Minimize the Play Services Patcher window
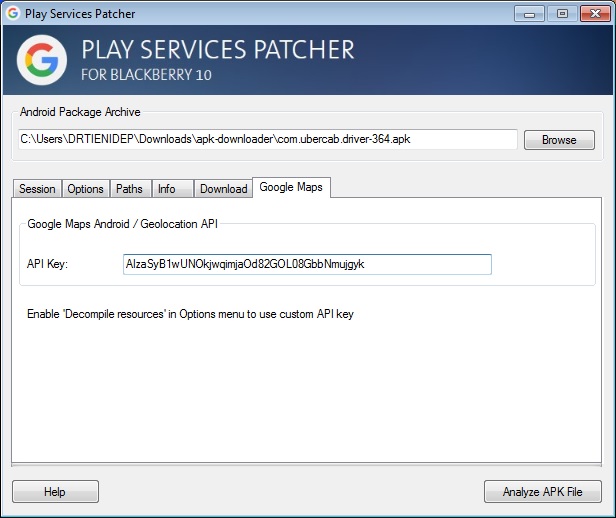Viewport: 616px width, 518px height. pyautogui.click(x=529, y=14)
